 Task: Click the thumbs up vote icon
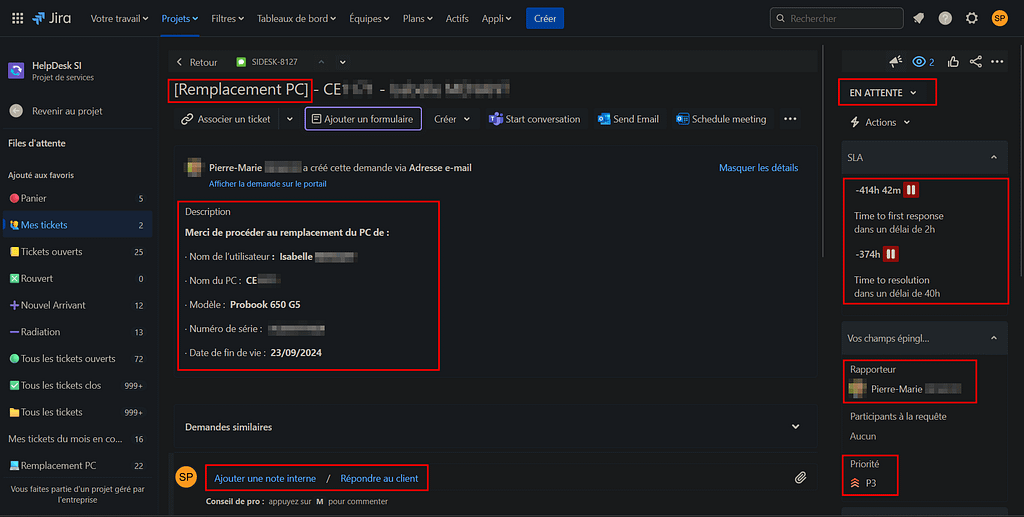pos(953,62)
